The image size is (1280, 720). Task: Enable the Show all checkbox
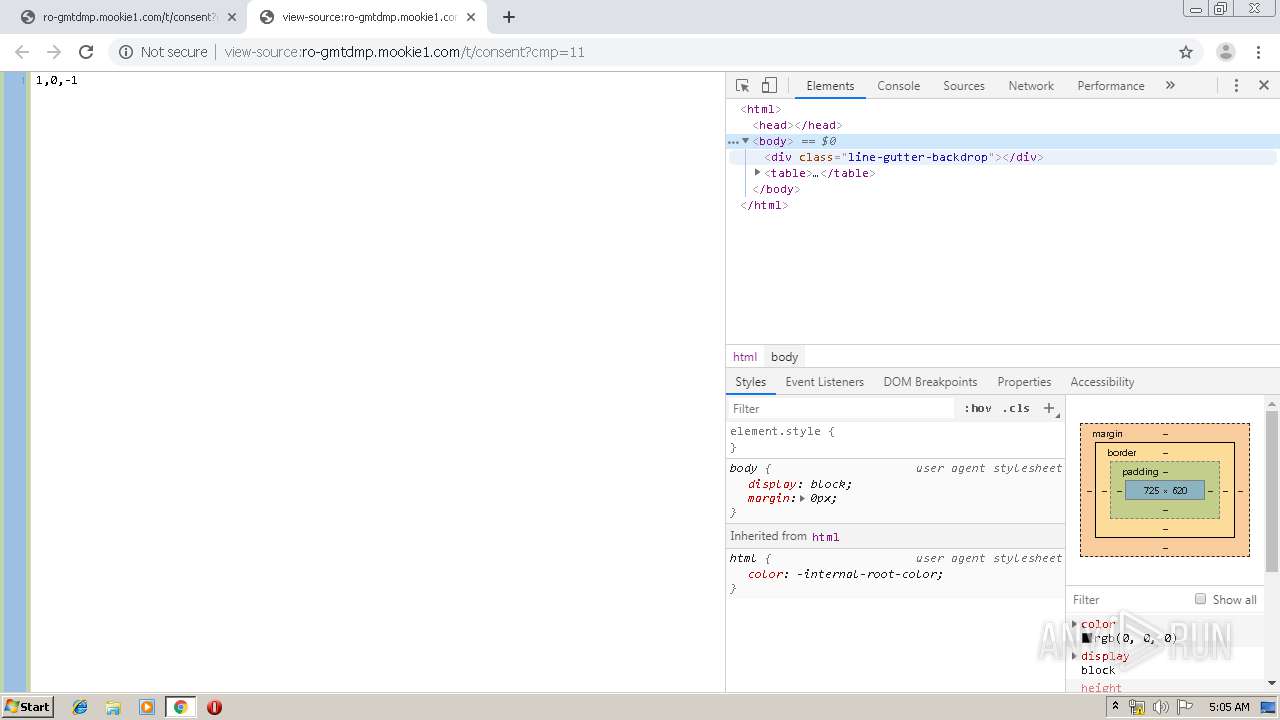(x=1200, y=599)
